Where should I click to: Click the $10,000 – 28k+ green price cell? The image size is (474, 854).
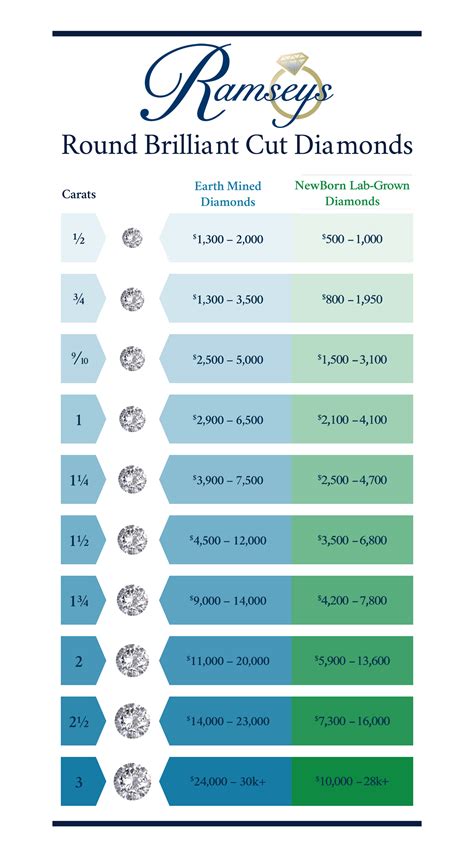tap(352, 782)
